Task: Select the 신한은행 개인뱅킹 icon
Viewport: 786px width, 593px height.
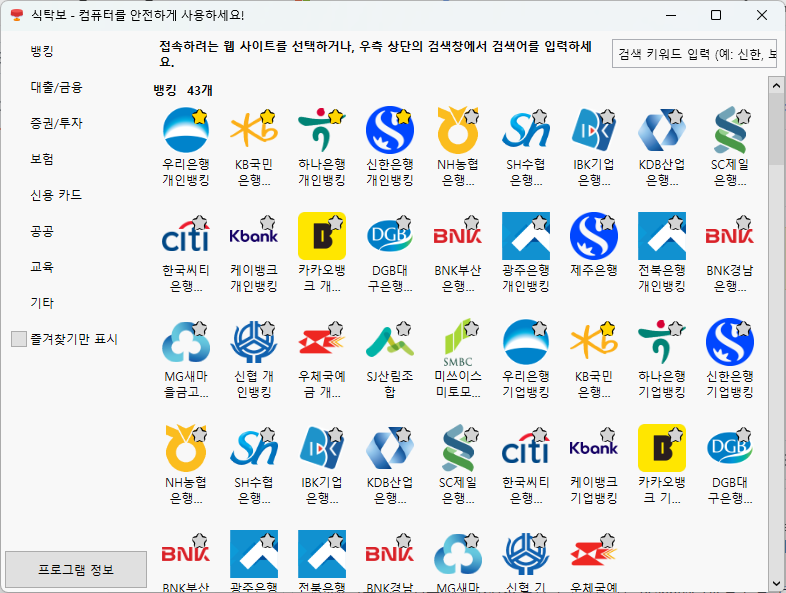Action: [x=389, y=130]
